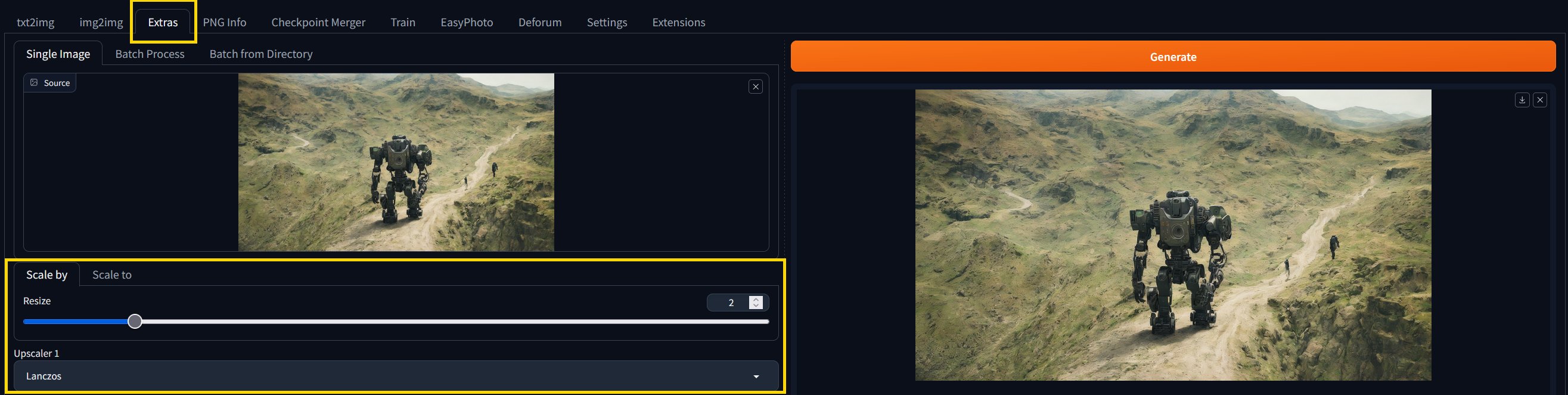
Task: Open the Train tab
Action: (403, 23)
